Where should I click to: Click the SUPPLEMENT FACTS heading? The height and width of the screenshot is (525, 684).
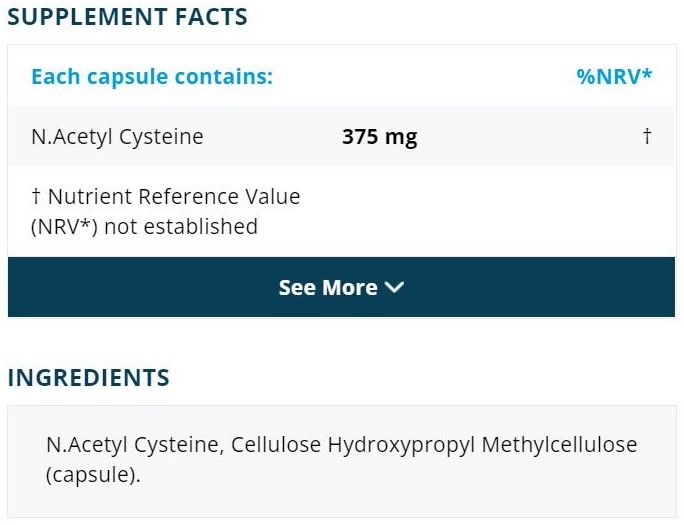point(127,17)
